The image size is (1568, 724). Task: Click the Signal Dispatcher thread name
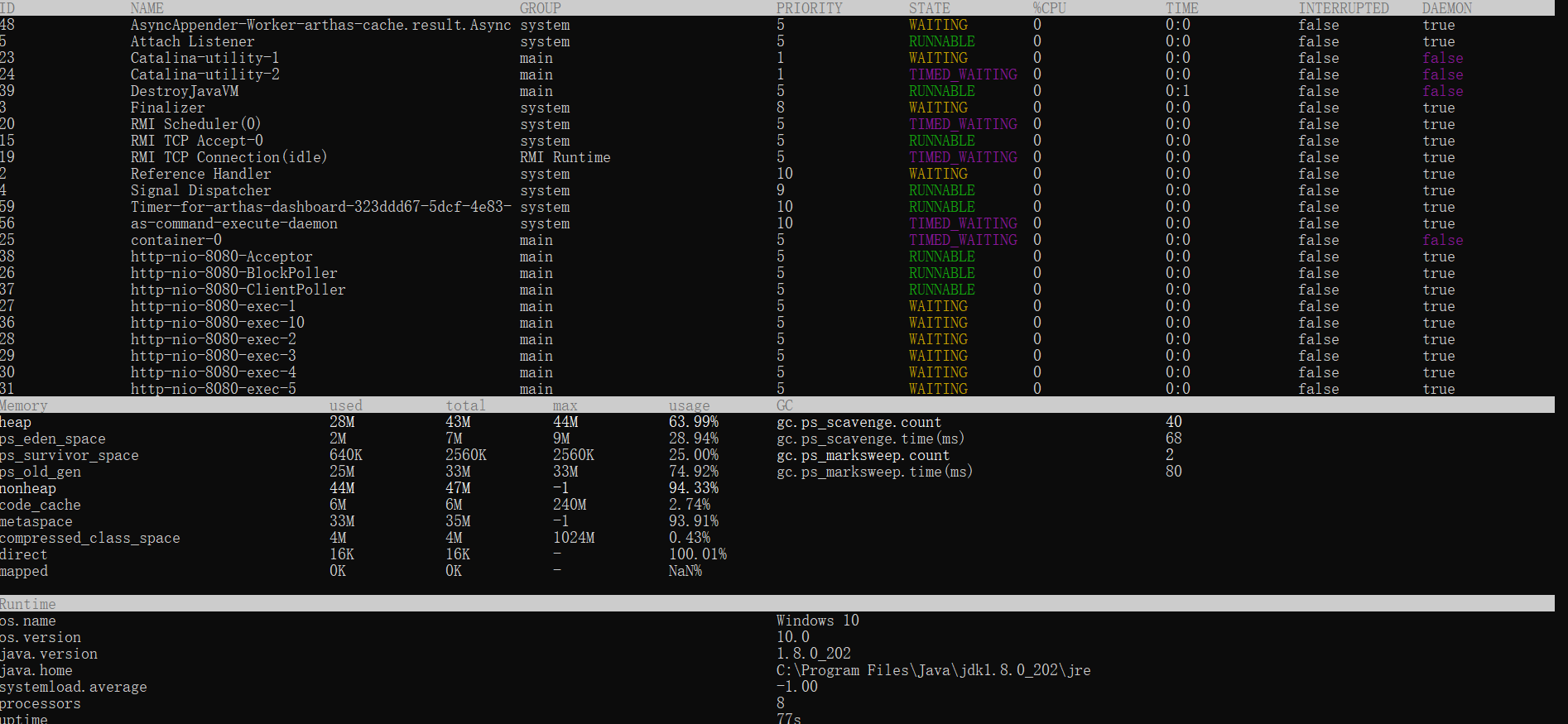coord(200,190)
